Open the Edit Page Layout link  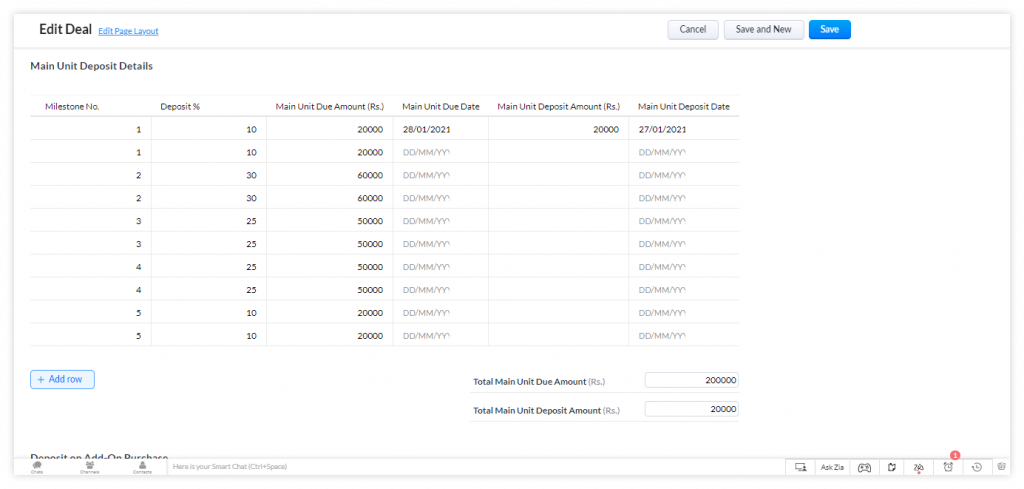pyautogui.click(x=128, y=31)
